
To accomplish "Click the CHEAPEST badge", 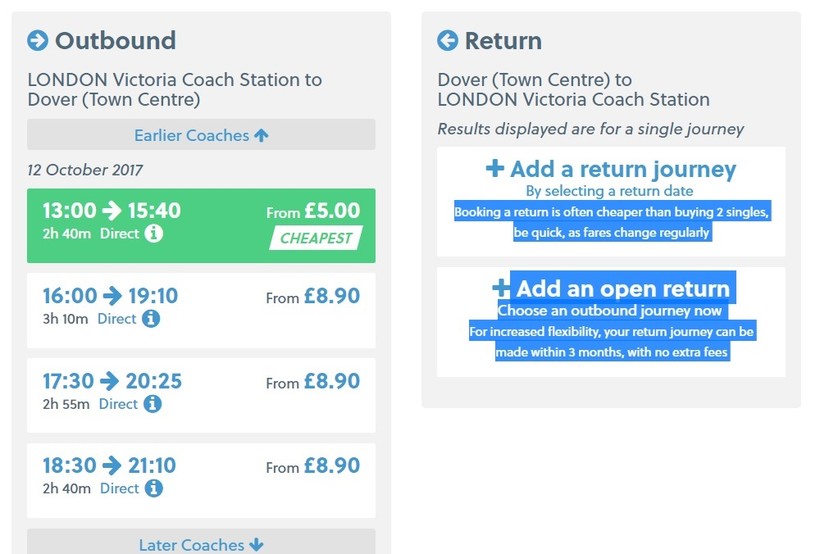I will pyautogui.click(x=316, y=238).
